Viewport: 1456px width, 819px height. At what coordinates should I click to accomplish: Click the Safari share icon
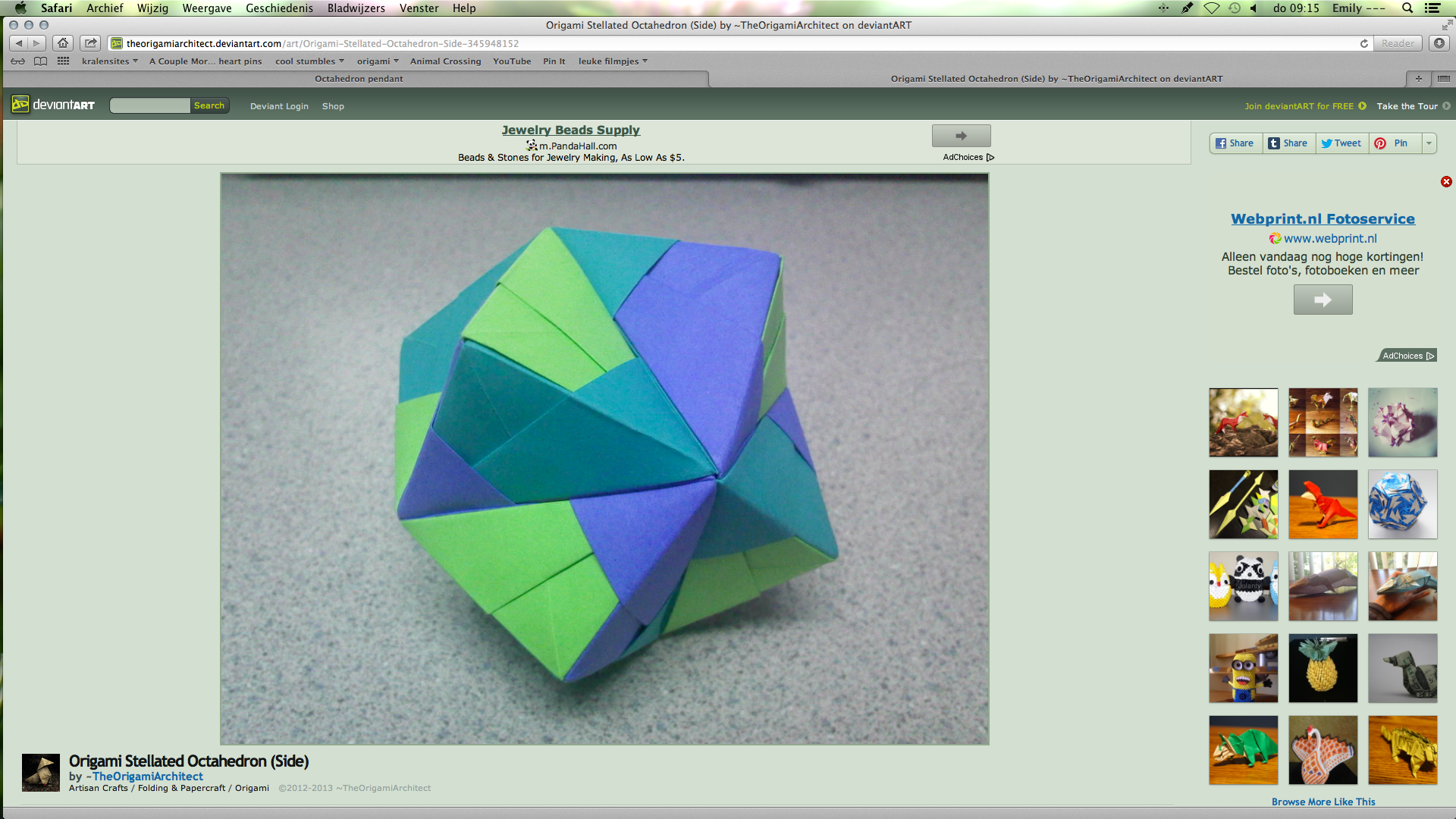[90, 43]
